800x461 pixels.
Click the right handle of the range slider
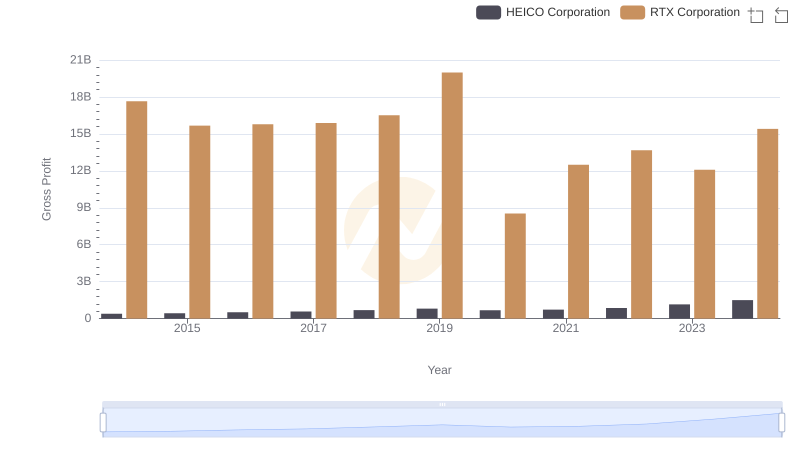781,423
